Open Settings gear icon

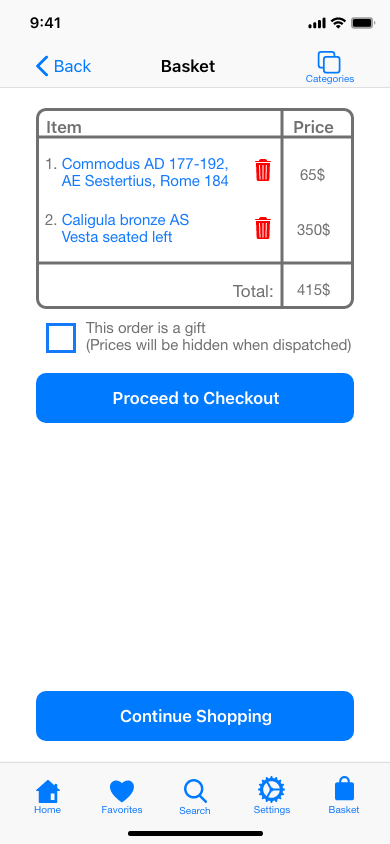272,790
